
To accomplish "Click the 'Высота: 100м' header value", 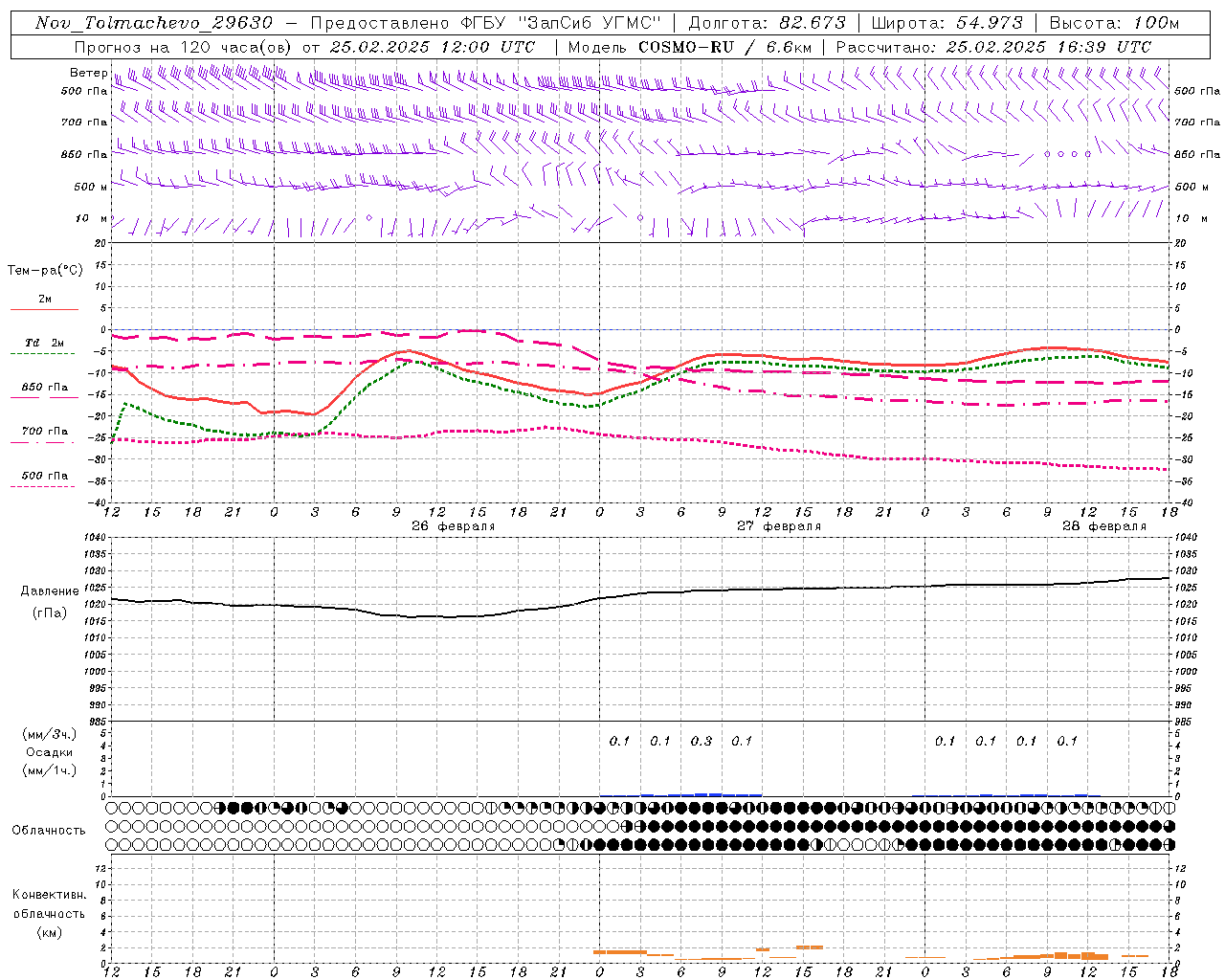I will 1115,23.
